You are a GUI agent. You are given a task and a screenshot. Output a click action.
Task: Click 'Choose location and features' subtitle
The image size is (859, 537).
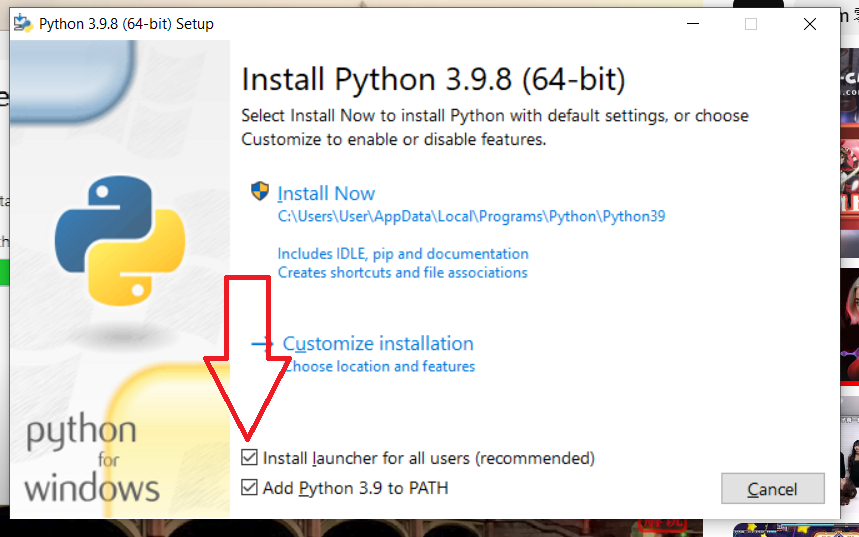coord(379,366)
